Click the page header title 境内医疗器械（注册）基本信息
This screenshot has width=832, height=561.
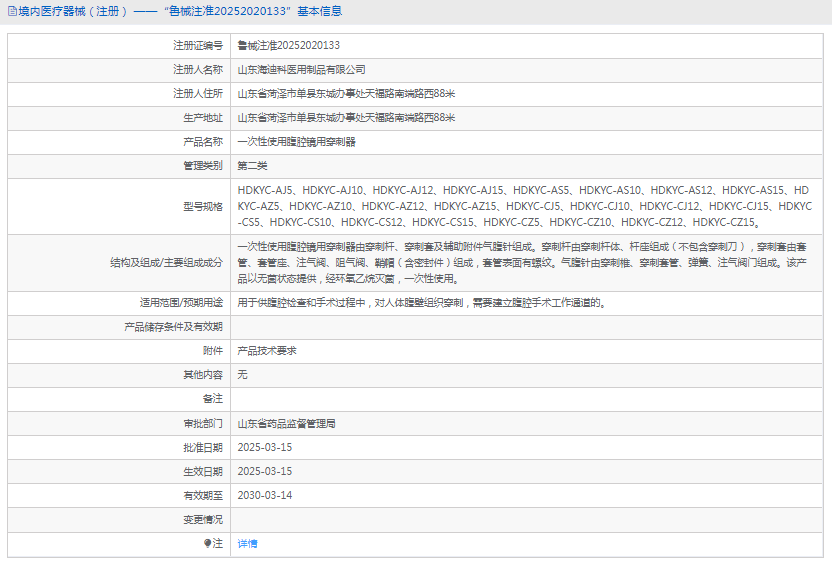coord(180,12)
